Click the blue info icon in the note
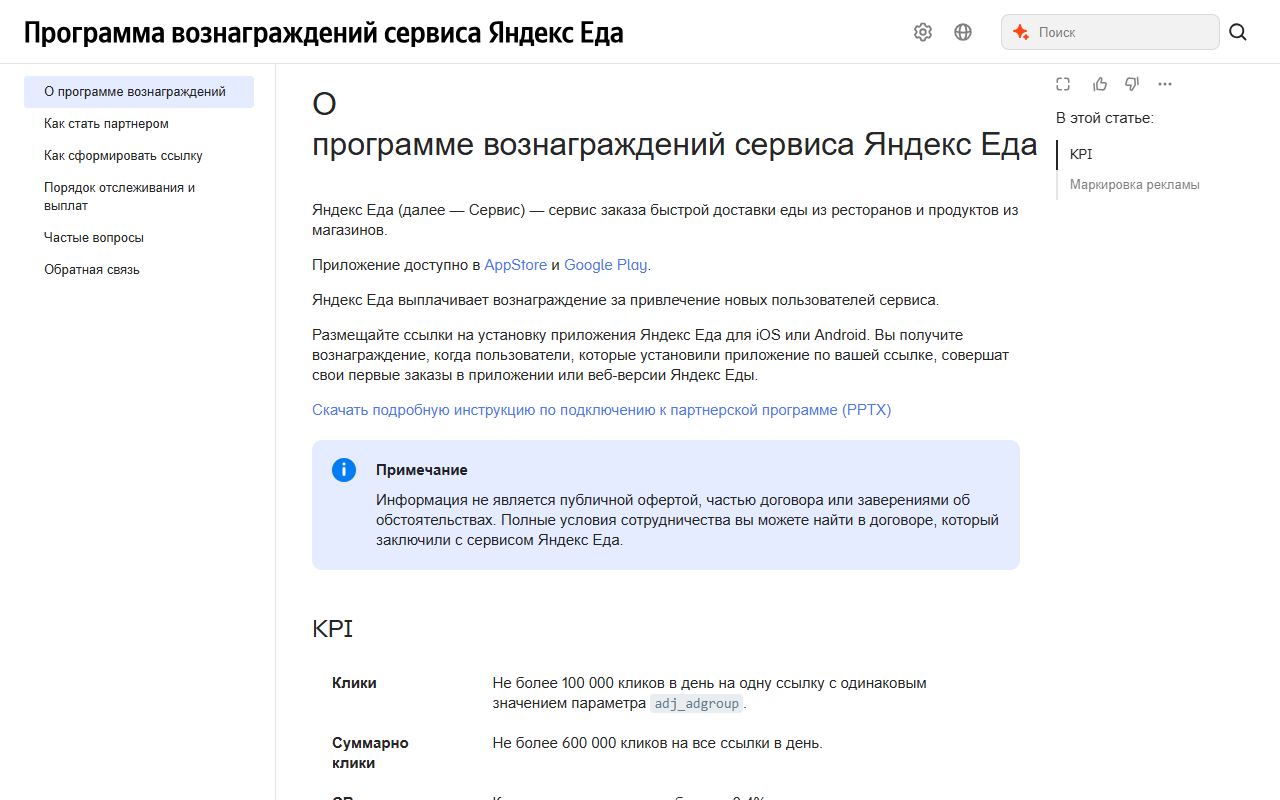 (x=344, y=470)
